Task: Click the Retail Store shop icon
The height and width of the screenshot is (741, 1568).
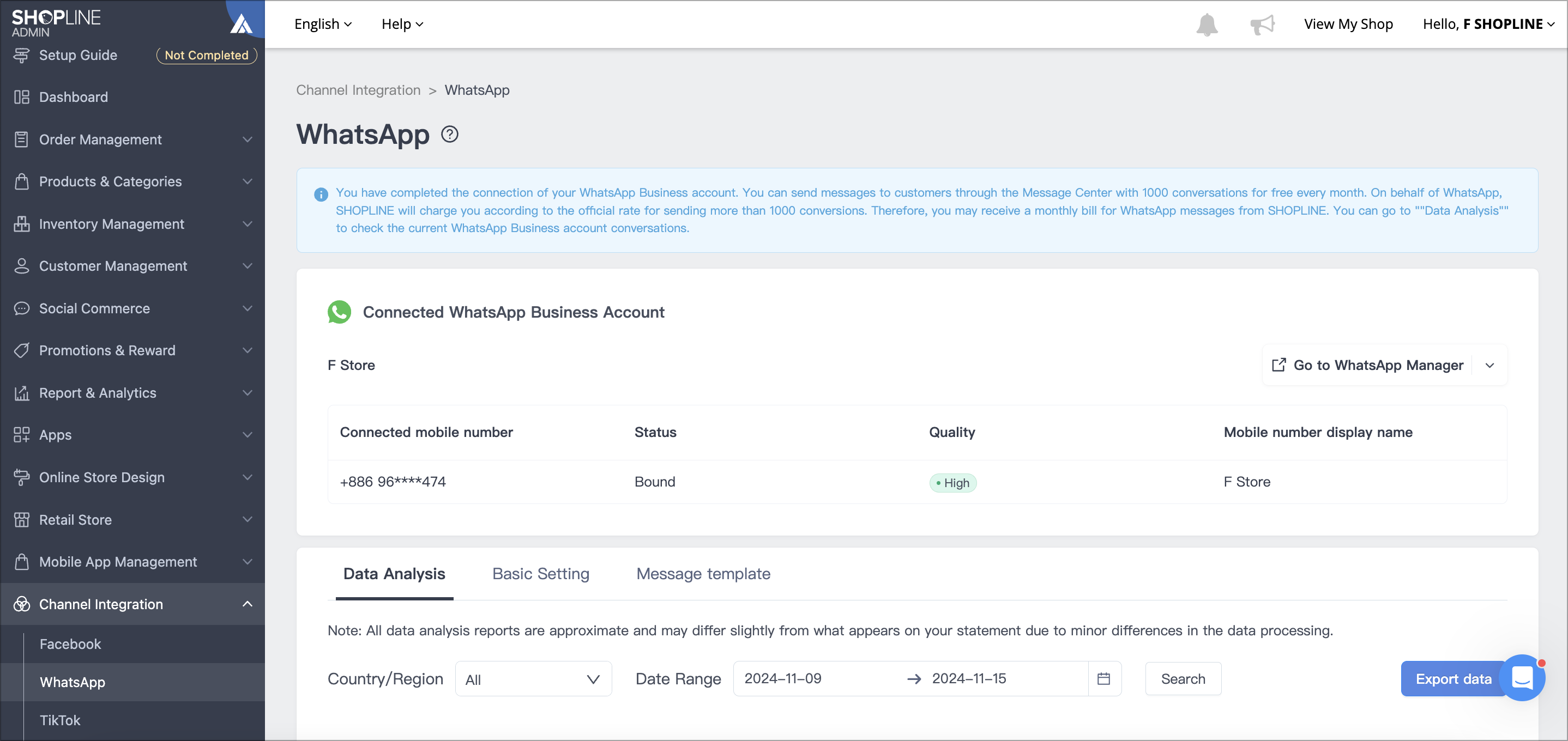Action: click(x=21, y=520)
